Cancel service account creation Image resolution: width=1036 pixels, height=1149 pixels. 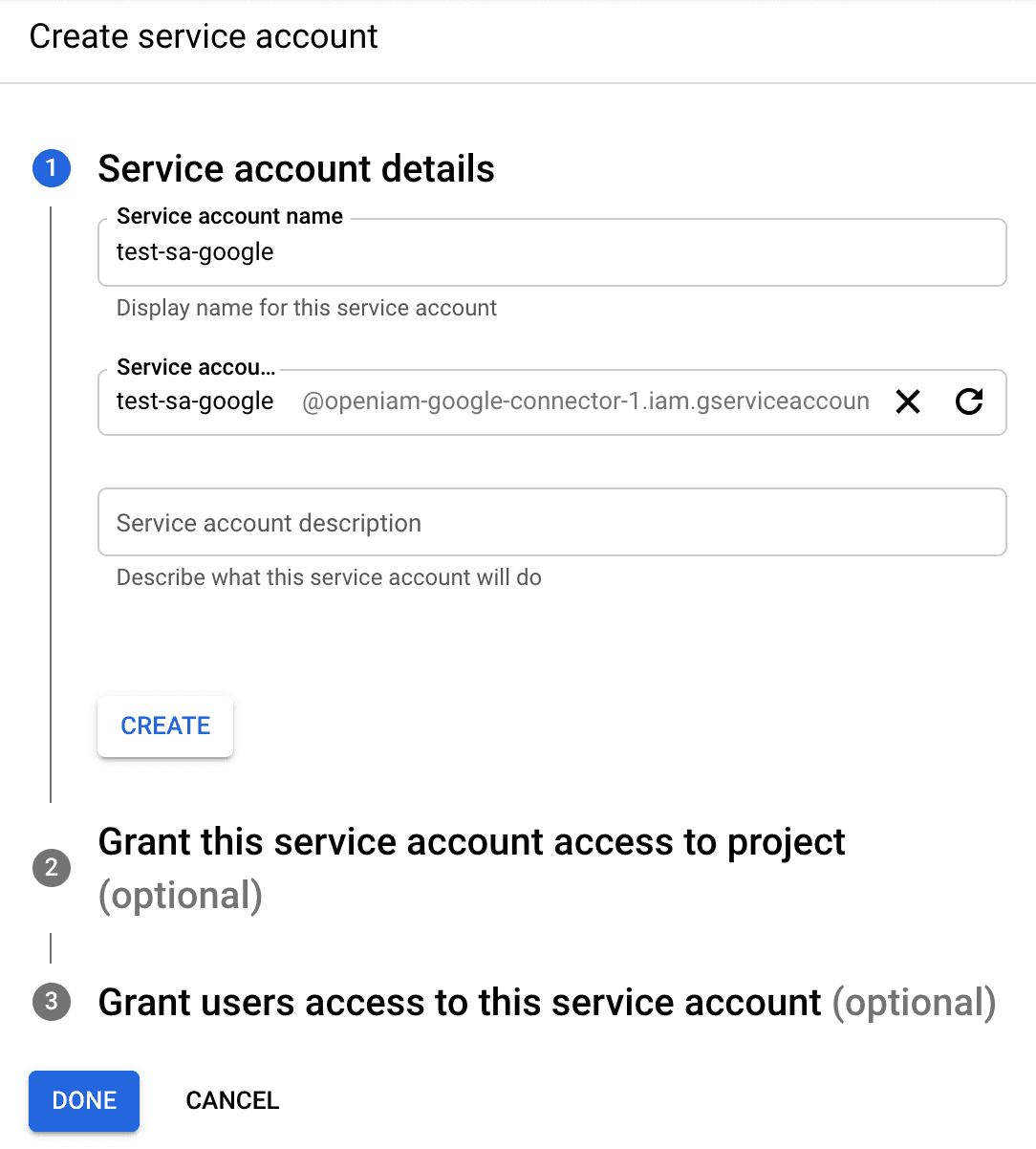point(232,1100)
